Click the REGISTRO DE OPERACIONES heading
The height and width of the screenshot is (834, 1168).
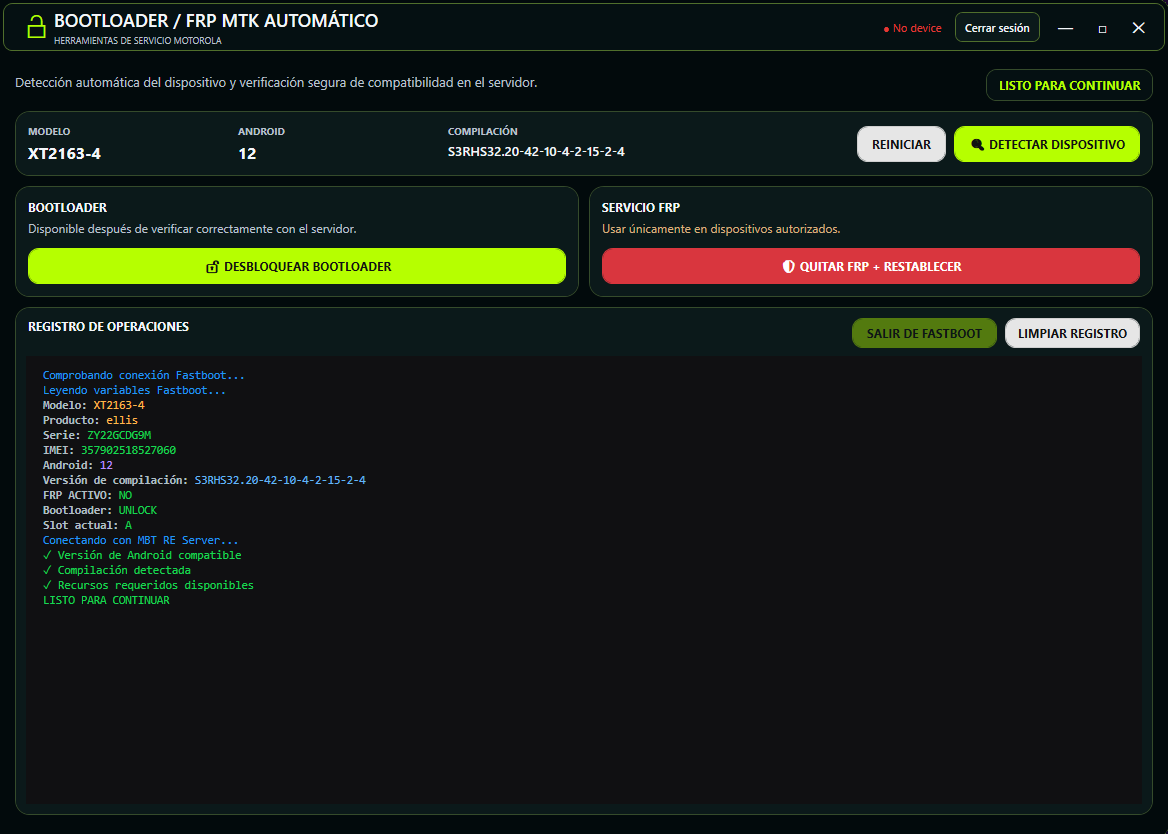[x=108, y=327]
